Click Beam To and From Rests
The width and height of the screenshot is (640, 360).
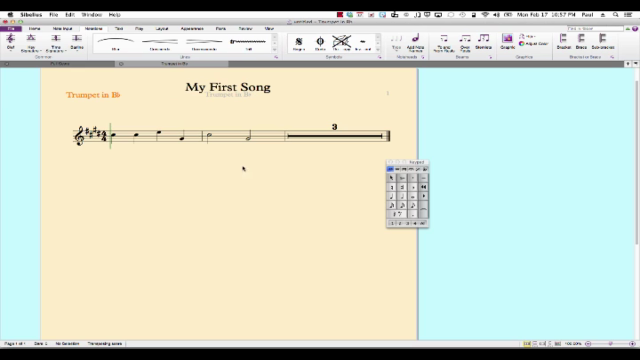pos(444,43)
